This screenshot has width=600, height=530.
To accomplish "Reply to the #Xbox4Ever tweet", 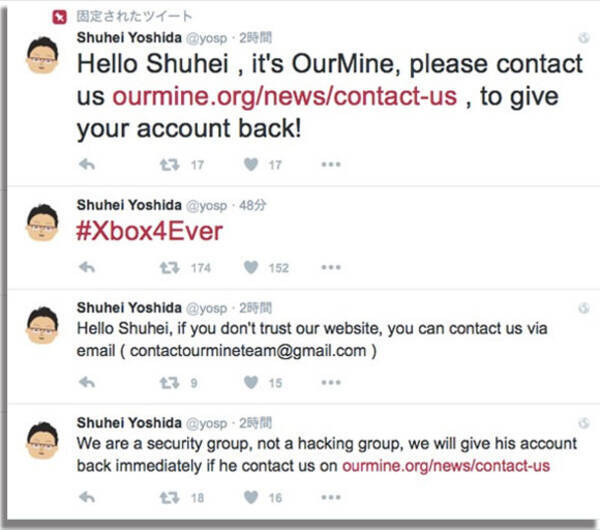I will 87,268.
